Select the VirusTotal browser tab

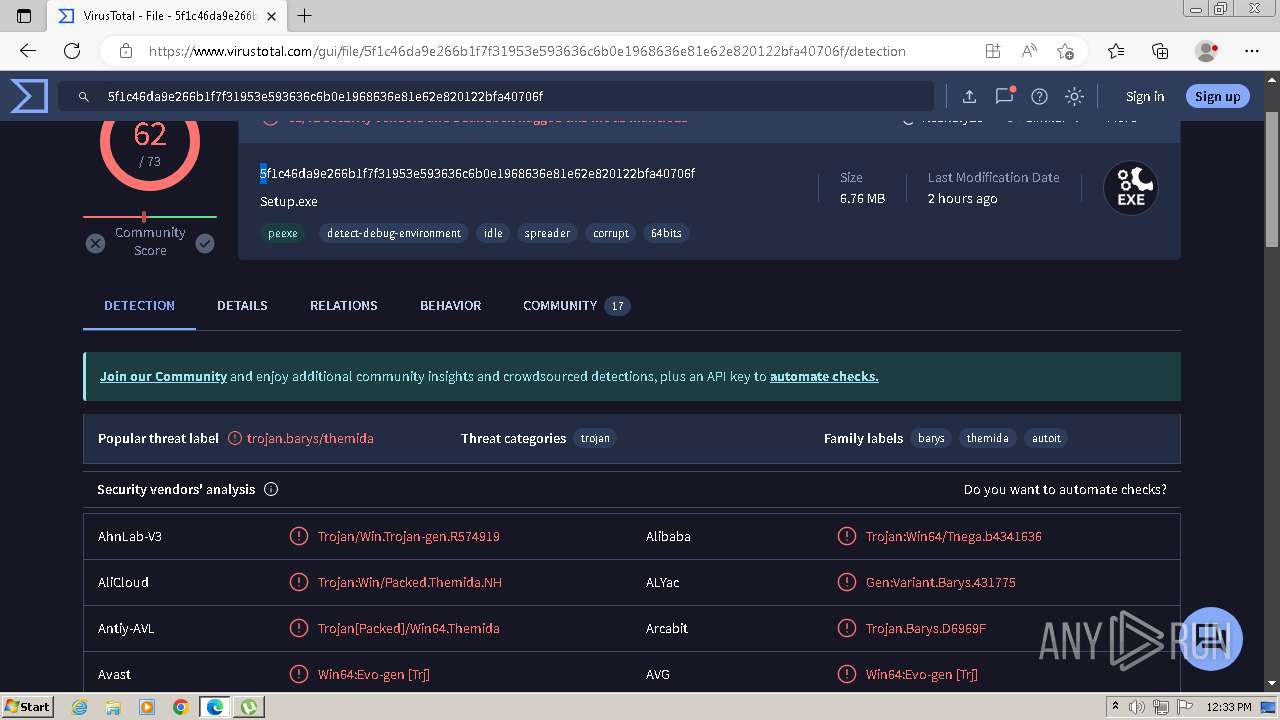click(167, 16)
